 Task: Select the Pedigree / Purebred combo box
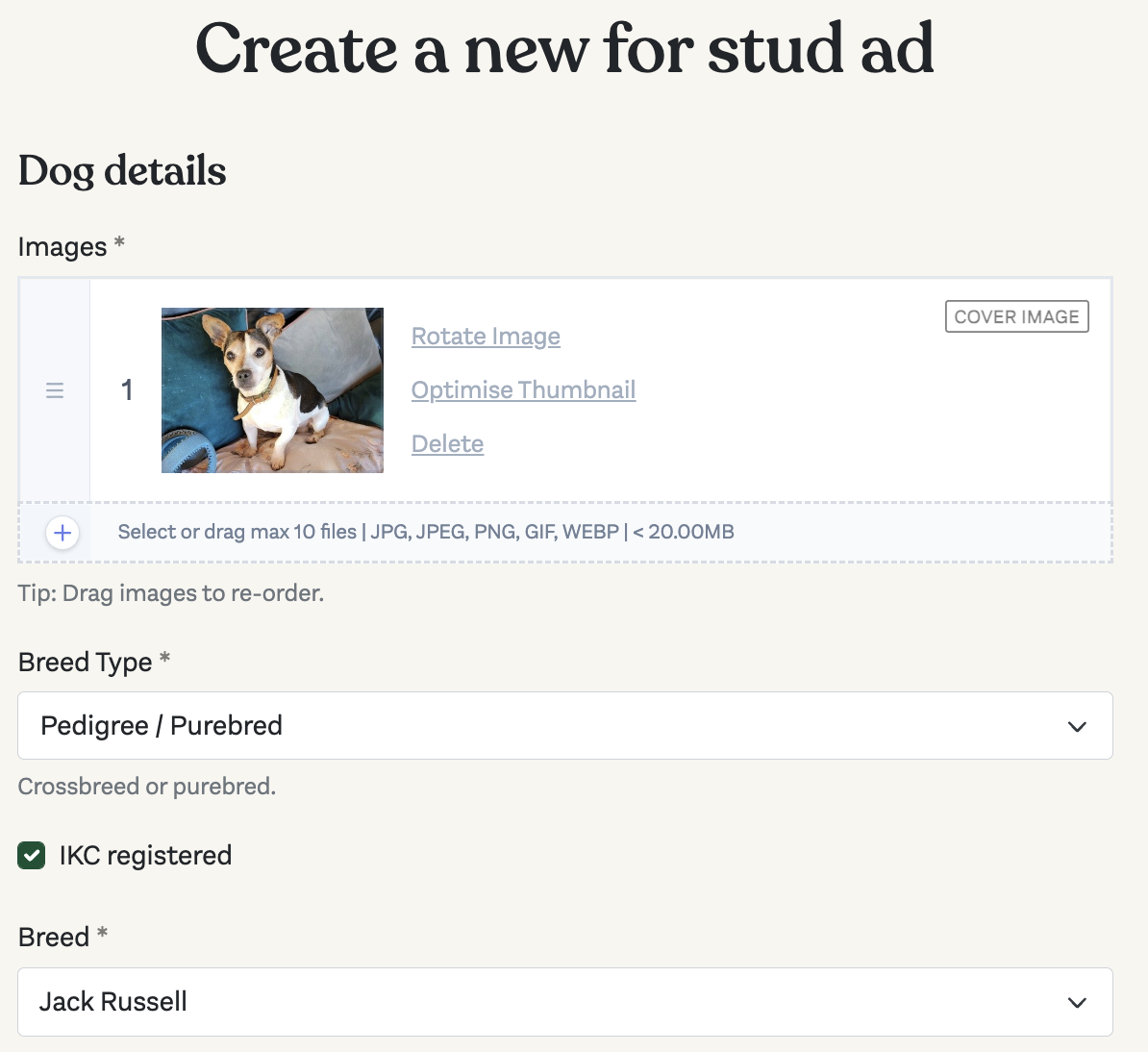565,726
